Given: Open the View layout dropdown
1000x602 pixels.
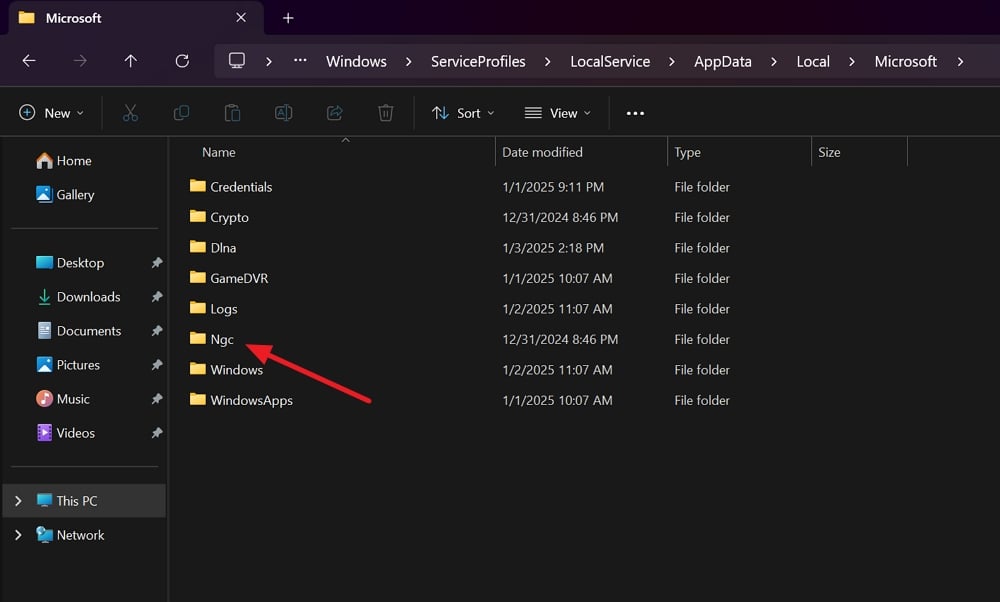Looking at the screenshot, I should pyautogui.click(x=557, y=113).
